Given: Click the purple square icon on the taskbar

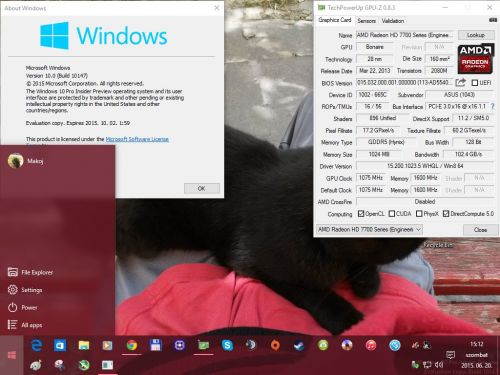Looking at the screenshot, I should 179,345.
